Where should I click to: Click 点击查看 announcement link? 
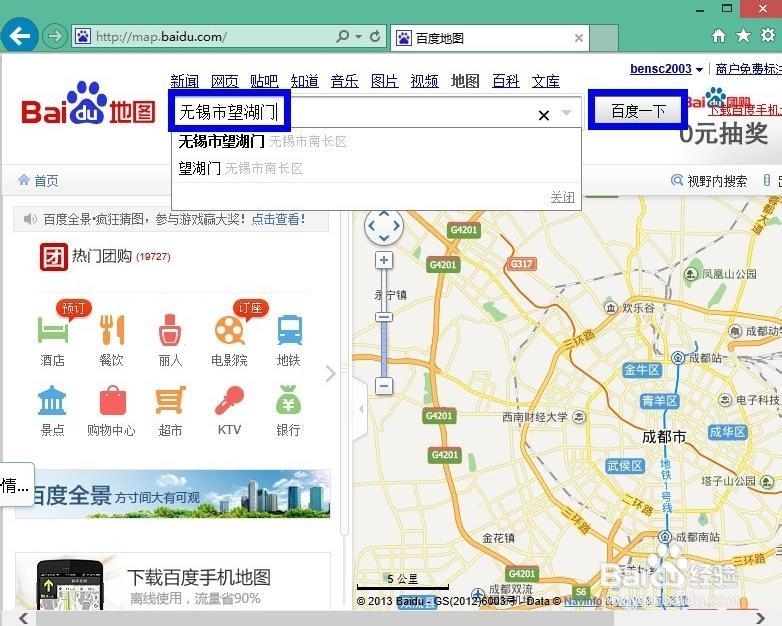click(x=278, y=219)
